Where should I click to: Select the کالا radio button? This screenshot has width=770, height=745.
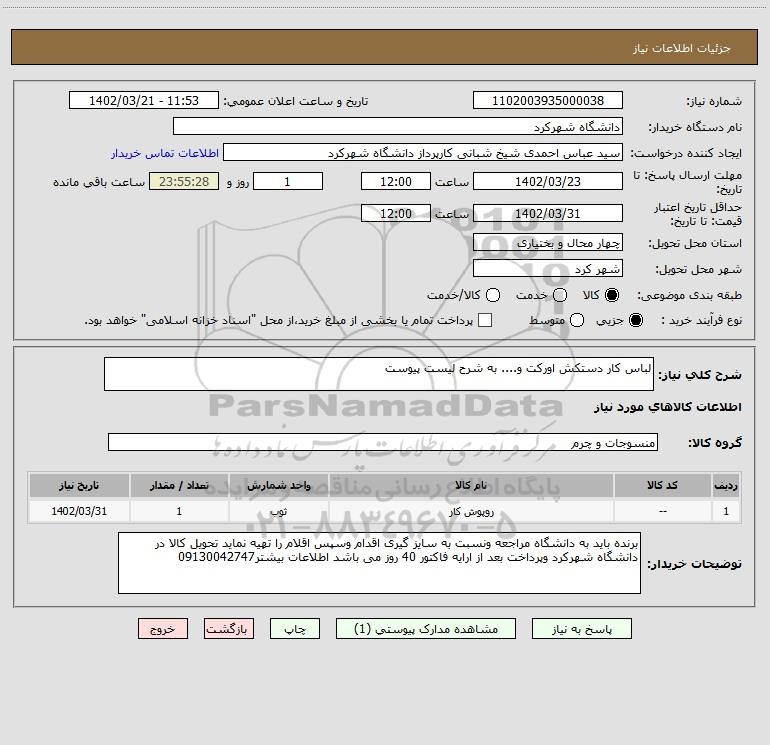(x=612, y=295)
